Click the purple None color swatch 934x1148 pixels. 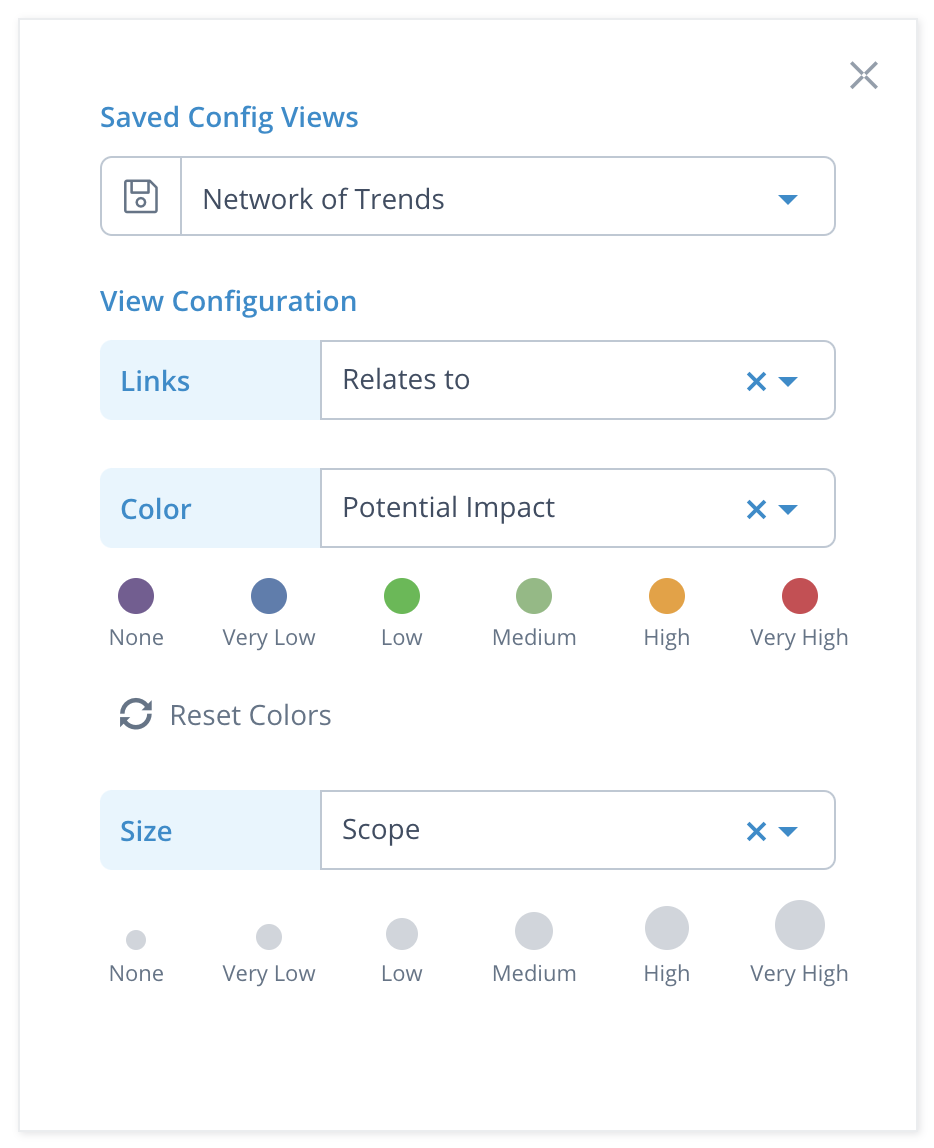(x=136, y=596)
